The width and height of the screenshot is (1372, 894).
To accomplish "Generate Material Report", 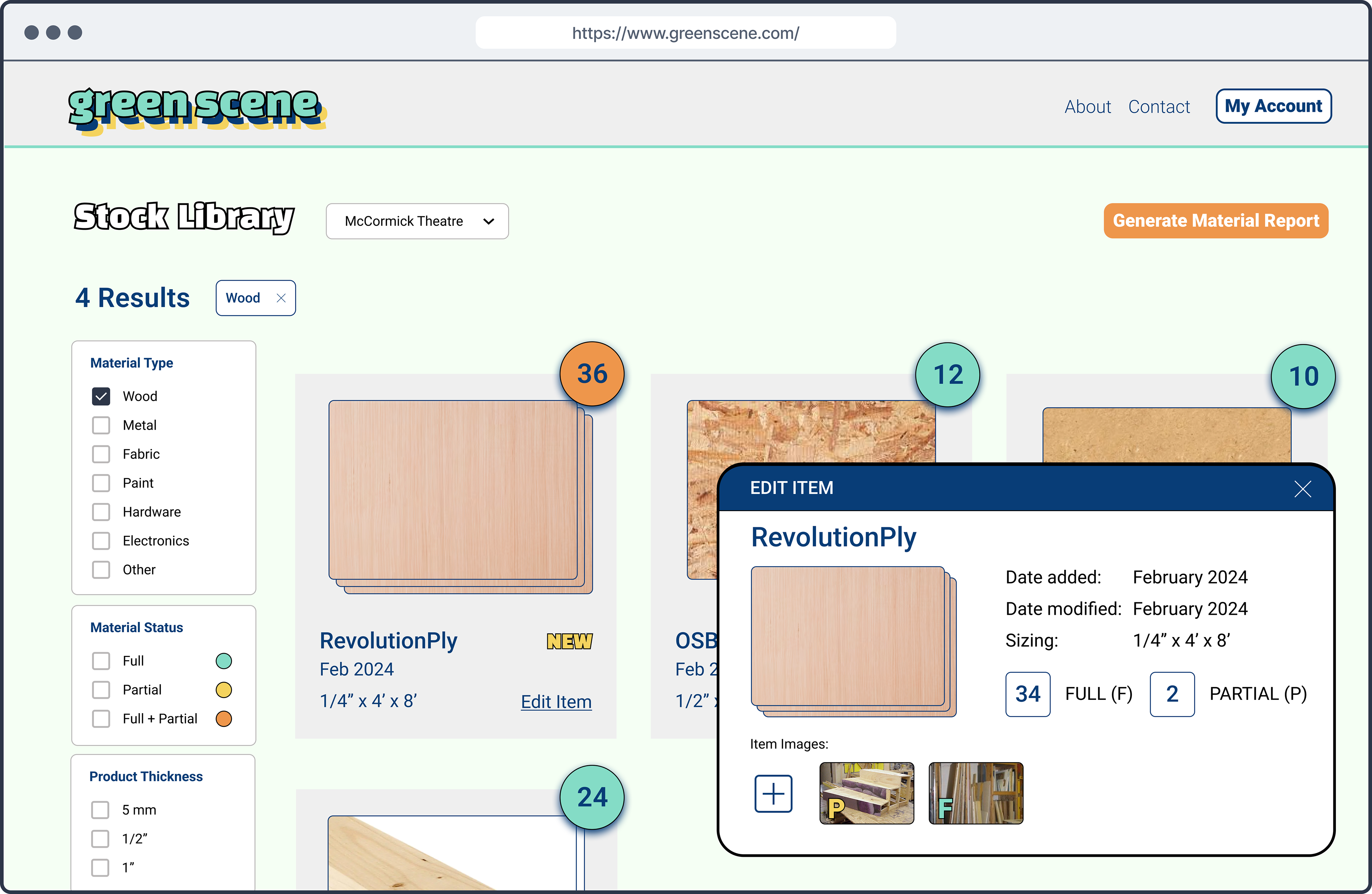I will (1216, 221).
